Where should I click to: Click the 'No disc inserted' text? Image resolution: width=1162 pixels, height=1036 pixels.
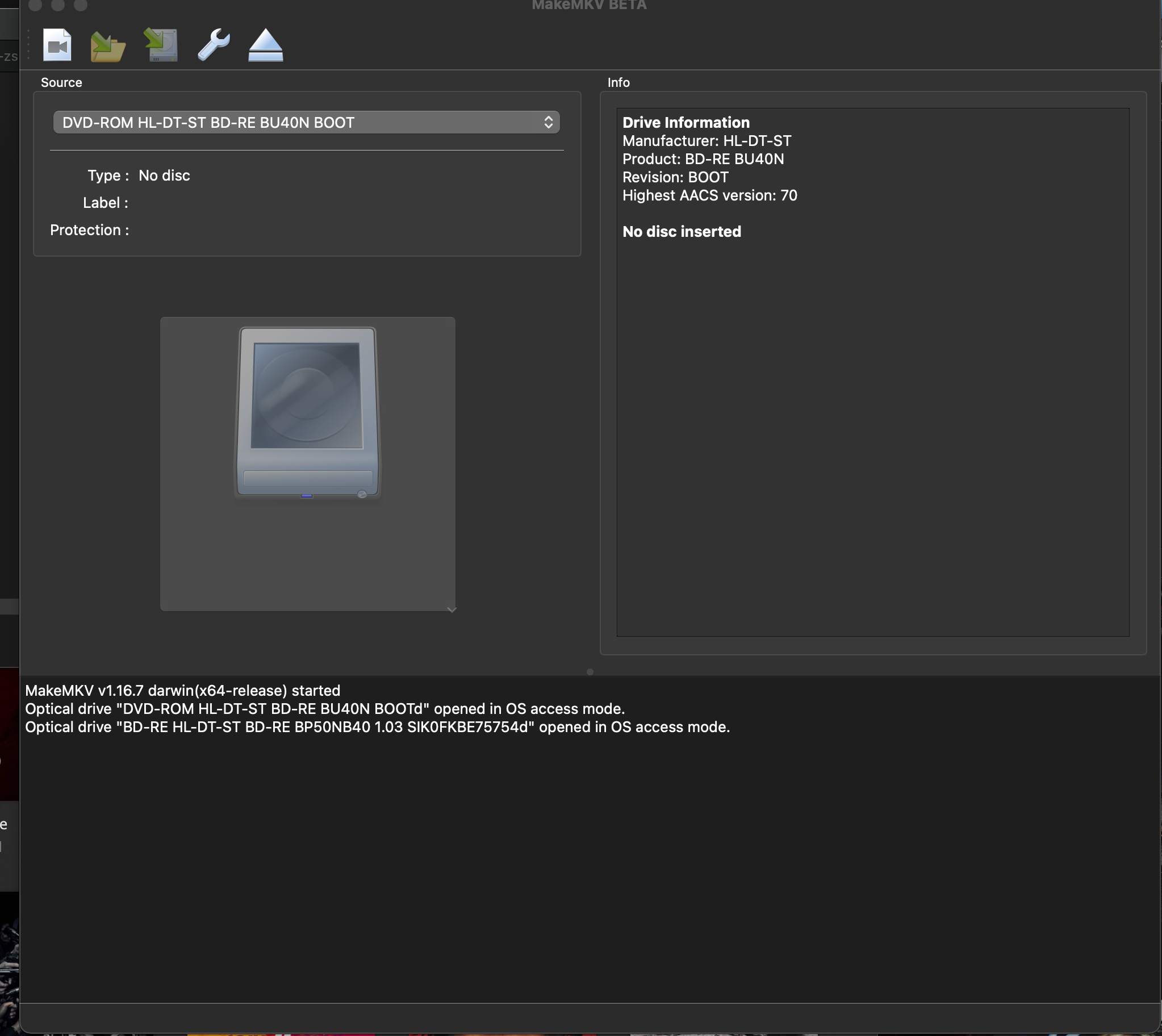click(682, 232)
